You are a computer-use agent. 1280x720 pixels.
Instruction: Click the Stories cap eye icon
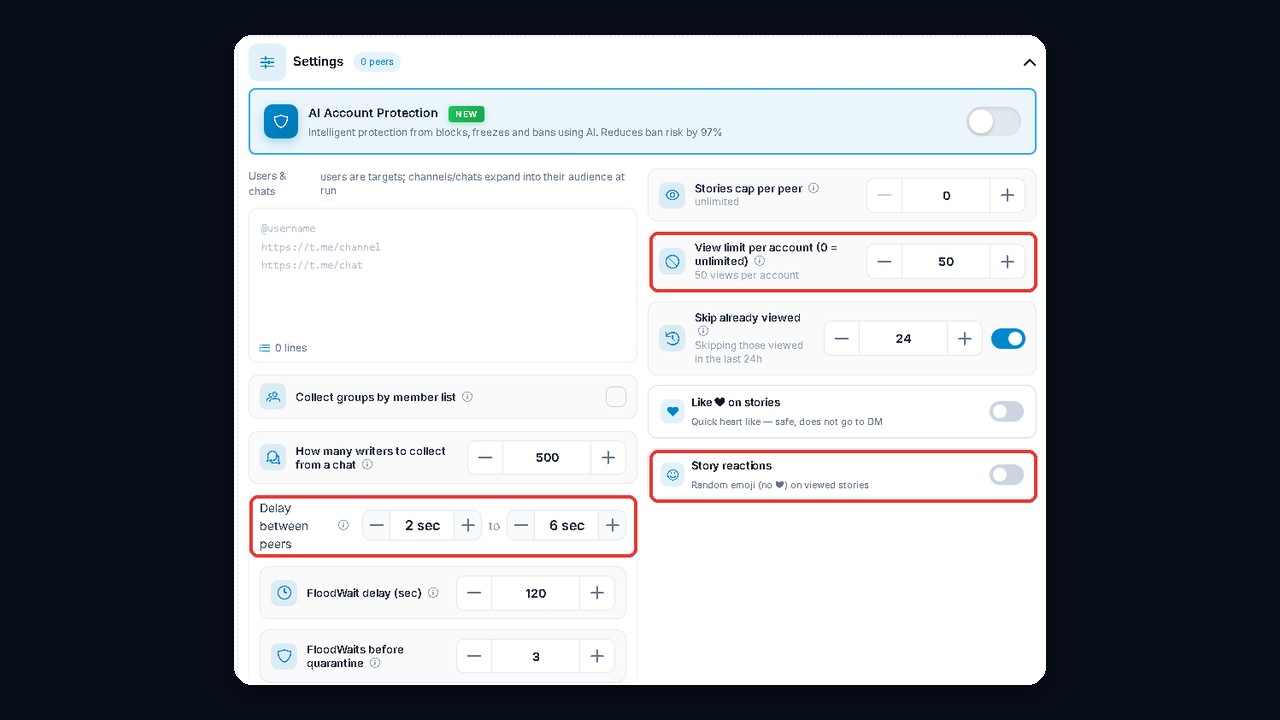pos(673,195)
